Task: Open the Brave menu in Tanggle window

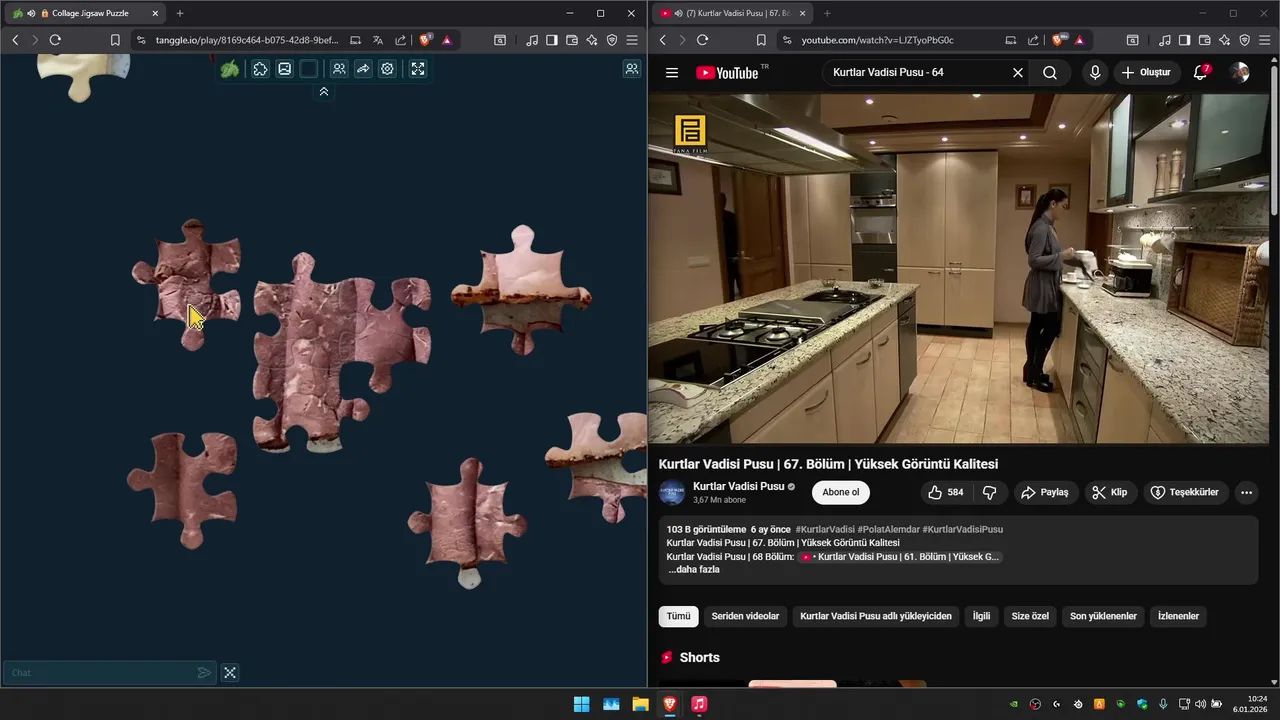Action: click(x=632, y=40)
